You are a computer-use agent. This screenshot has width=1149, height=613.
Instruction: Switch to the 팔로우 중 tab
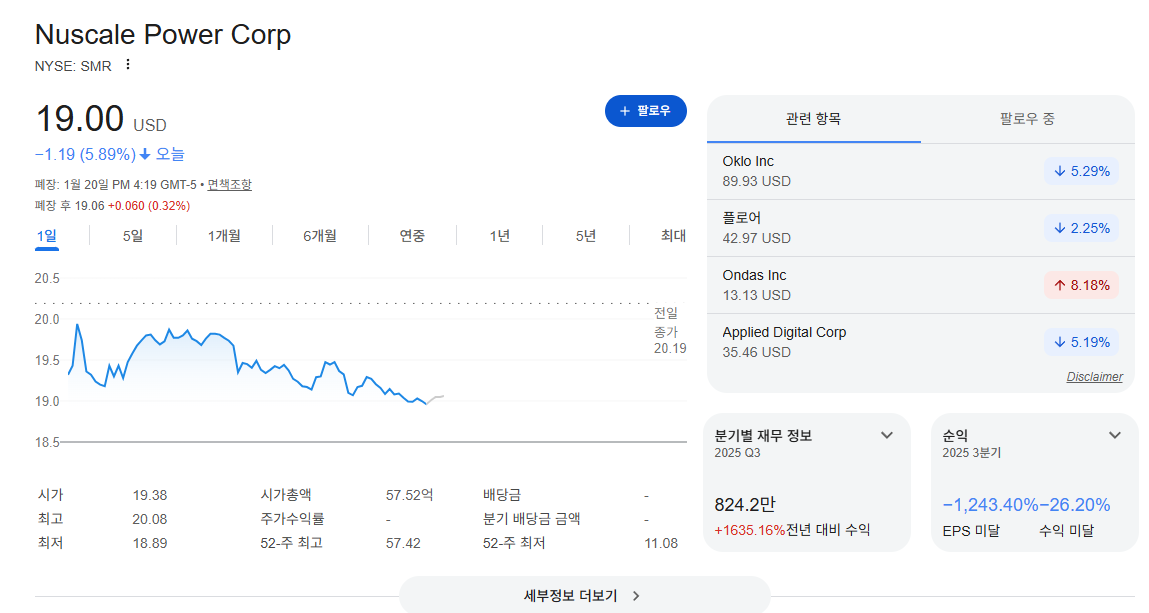coord(1027,119)
